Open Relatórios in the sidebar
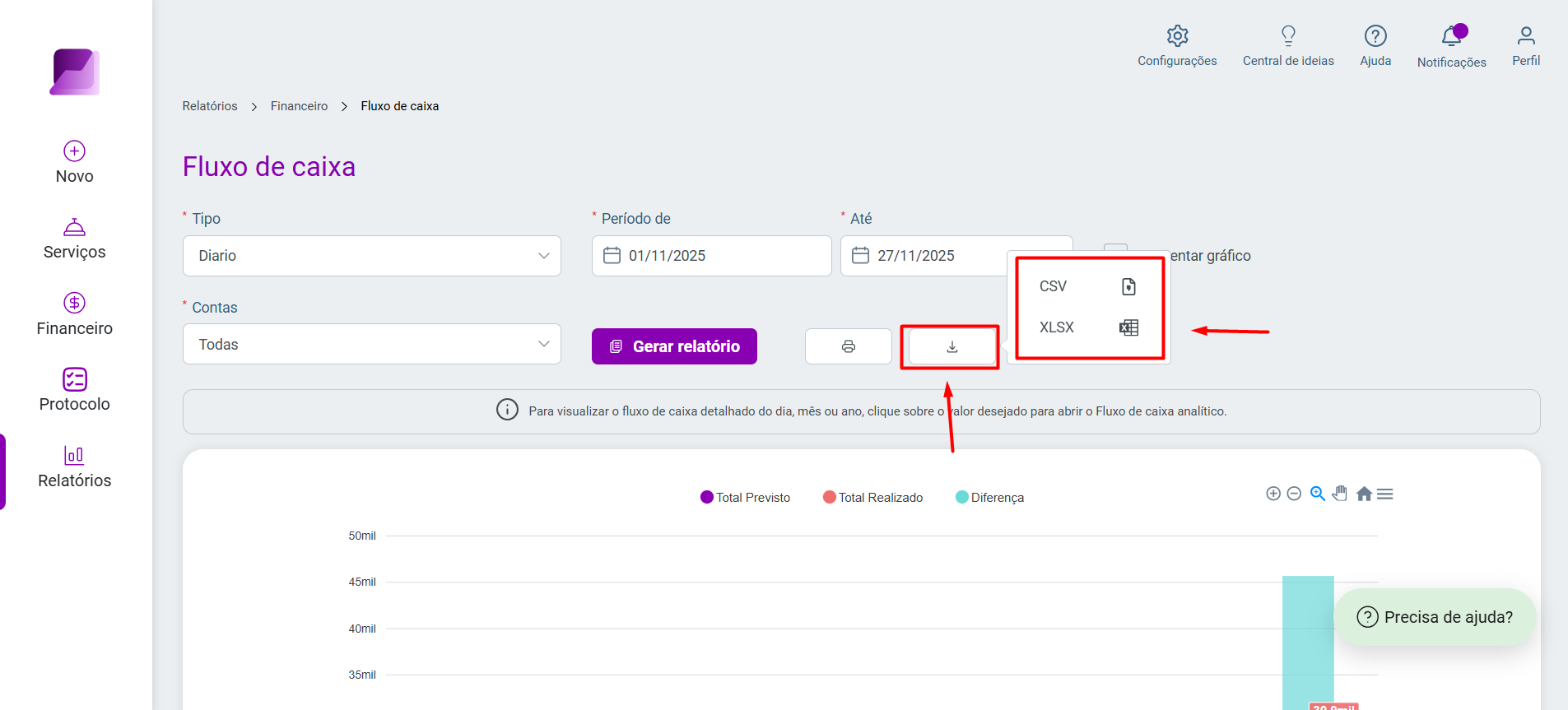The width and height of the screenshot is (1568, 710). (x=75, y=467)
